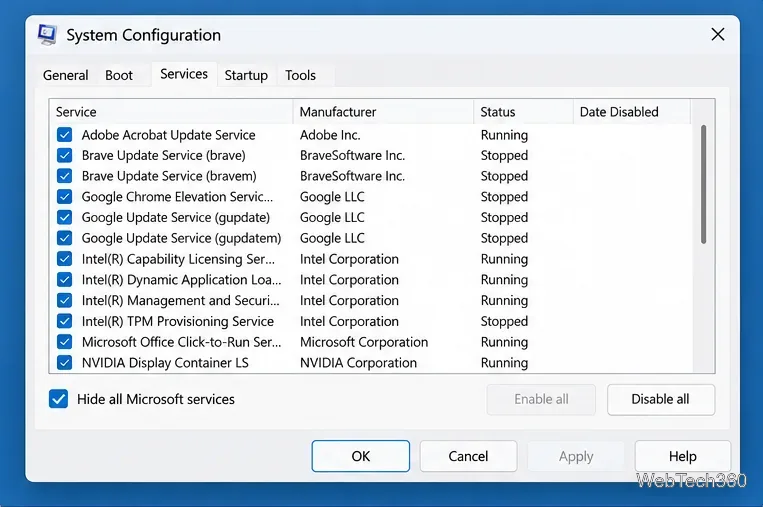This screenshot has width=763, height=507.
Task: Click the Apply button
Action: pyautogui.click(x=576, y=456)
